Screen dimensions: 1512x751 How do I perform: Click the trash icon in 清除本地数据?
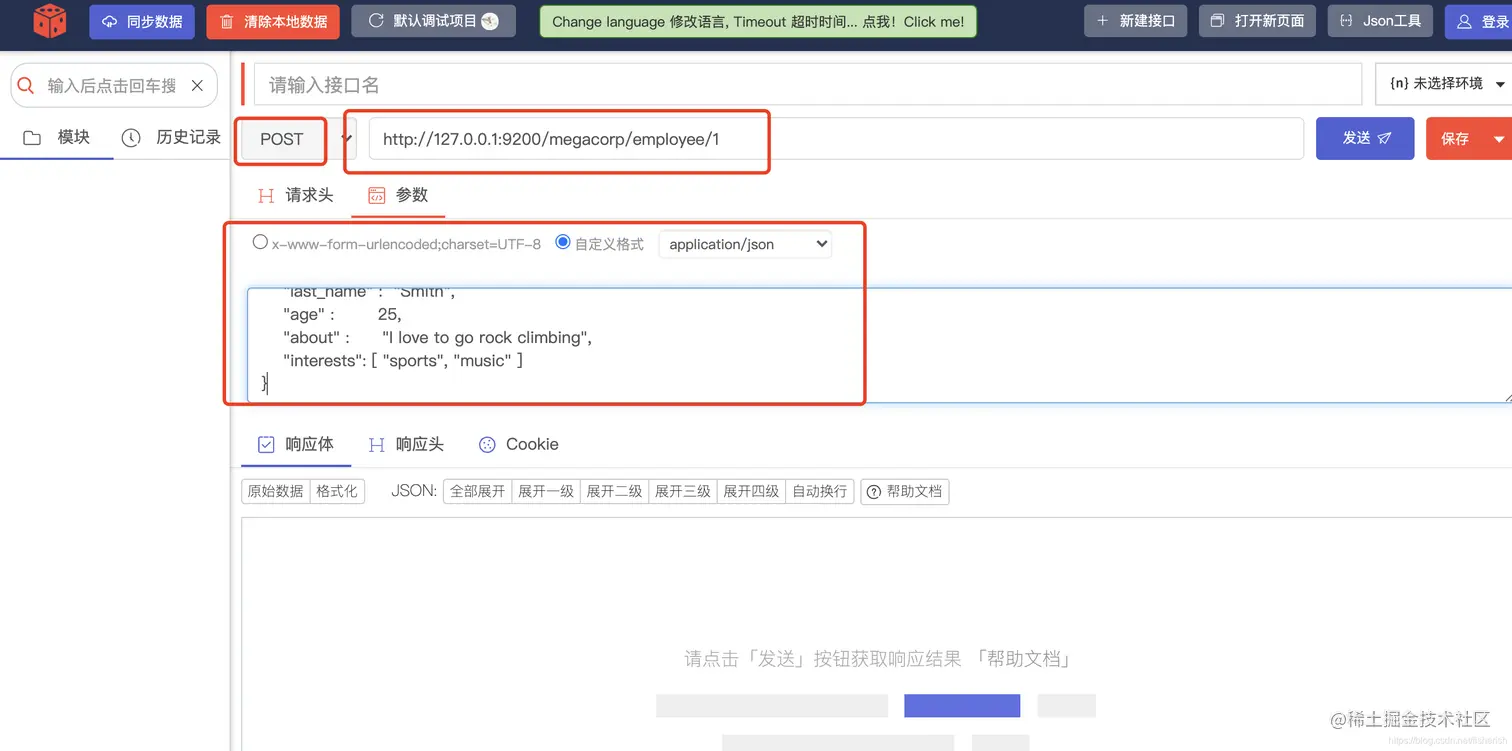[x=227, y=22]
